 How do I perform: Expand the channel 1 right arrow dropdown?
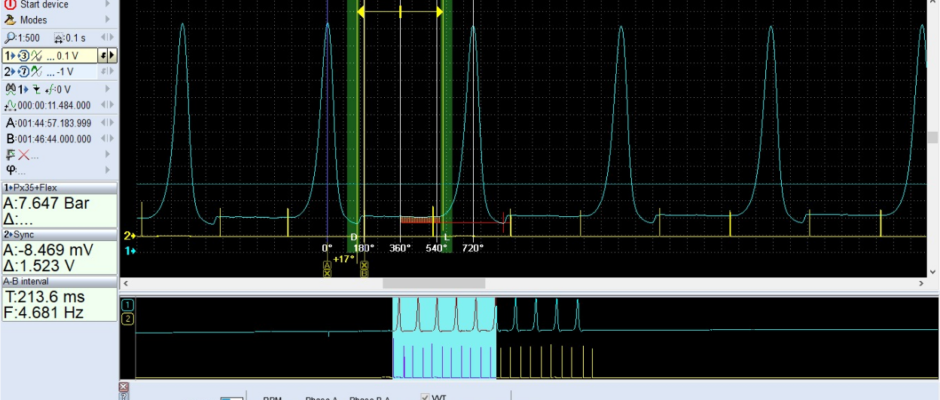[x=111, y=55]
